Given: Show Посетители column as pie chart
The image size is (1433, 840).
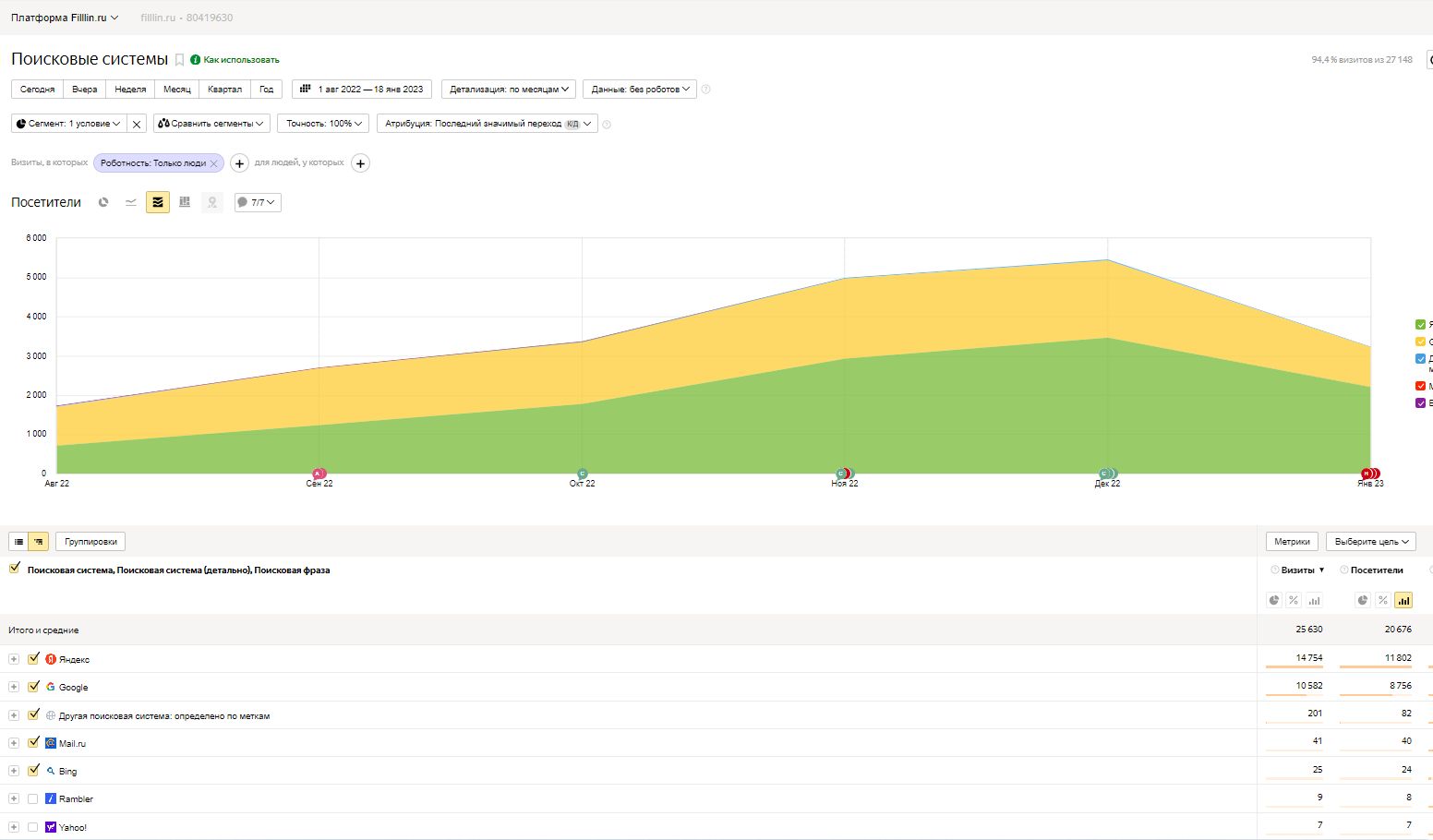Looking at the screenshot, I should (x=1363, y=600).
